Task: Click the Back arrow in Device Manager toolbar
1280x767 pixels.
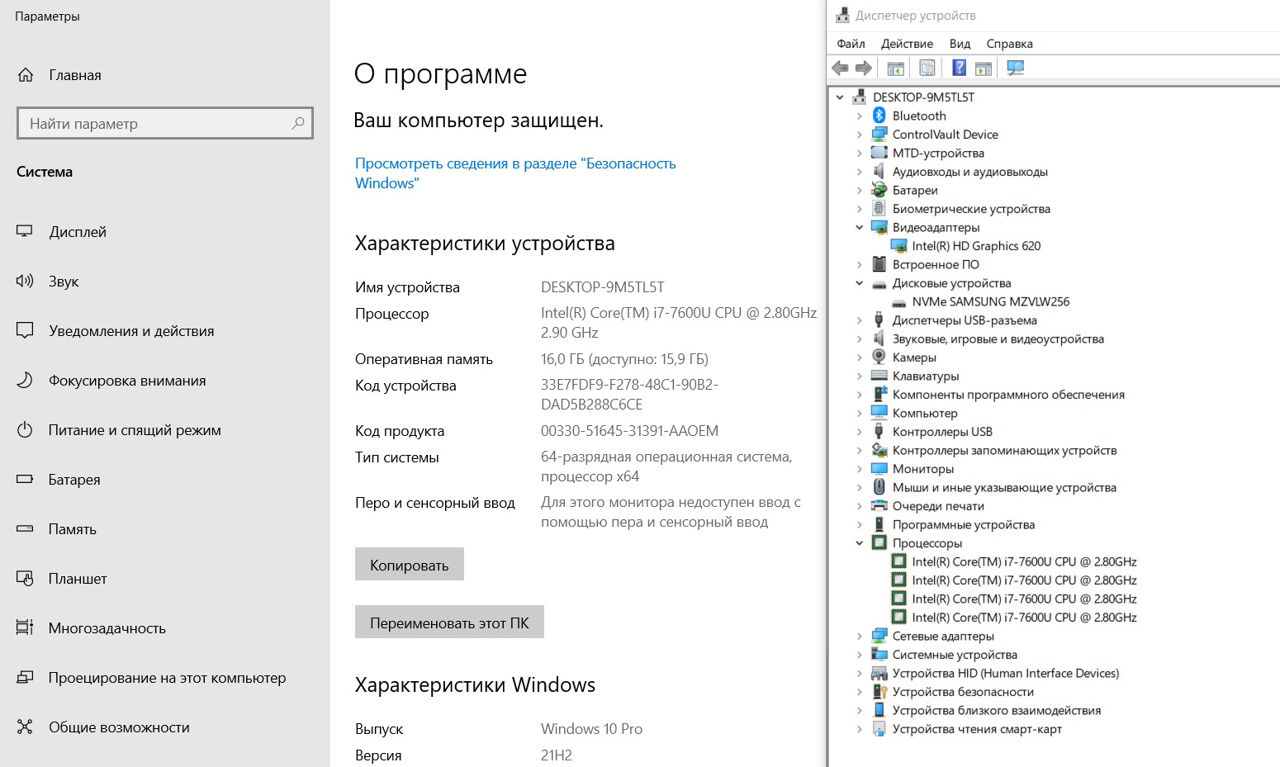Action: 840,68
